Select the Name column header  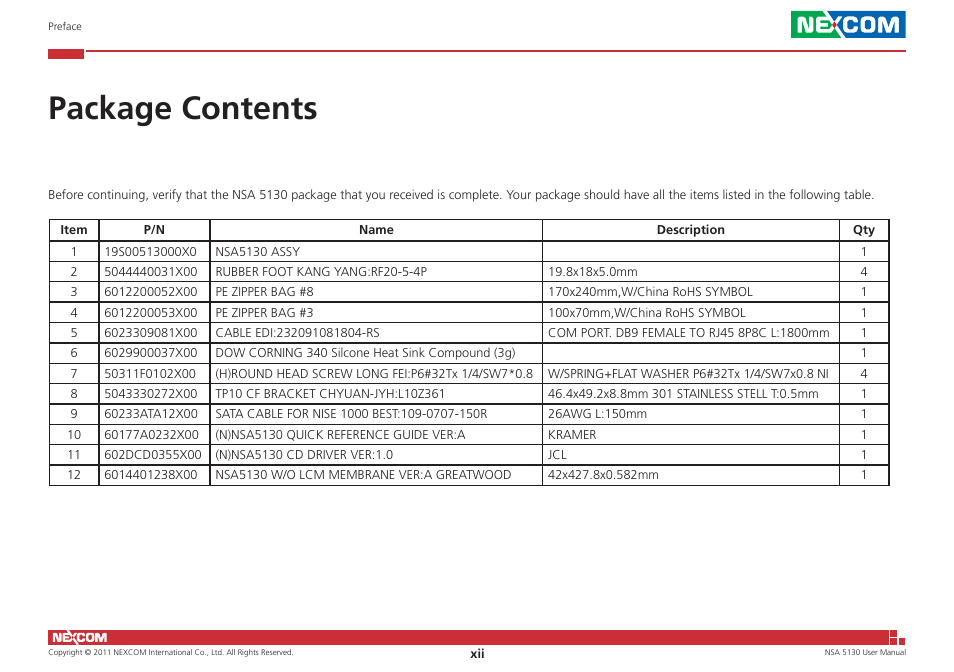tap(376, 230)
